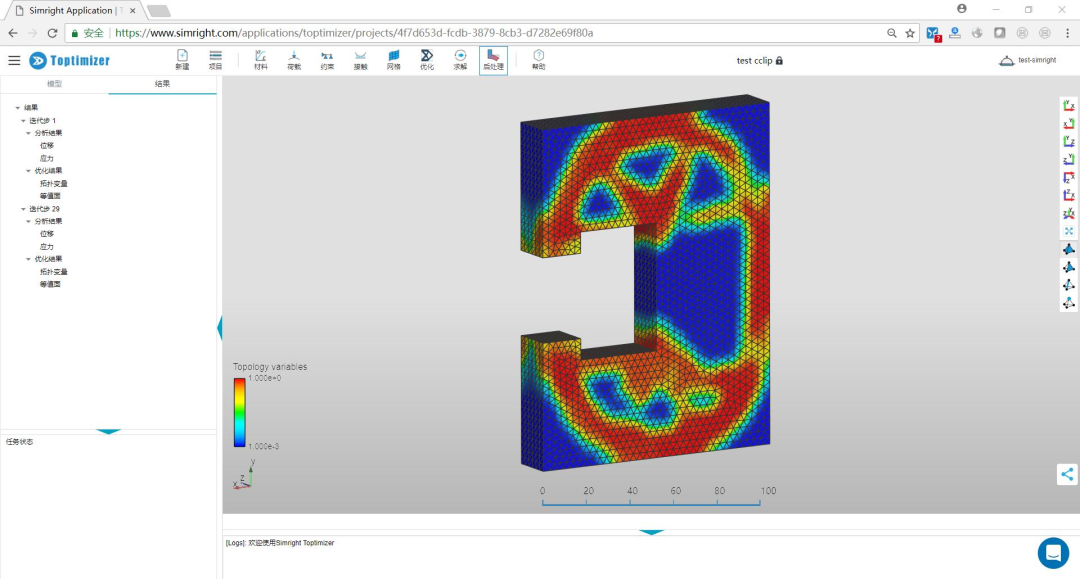
Task: Click the fit-to-screen view icon
Action: click(x=1068, y=231)
